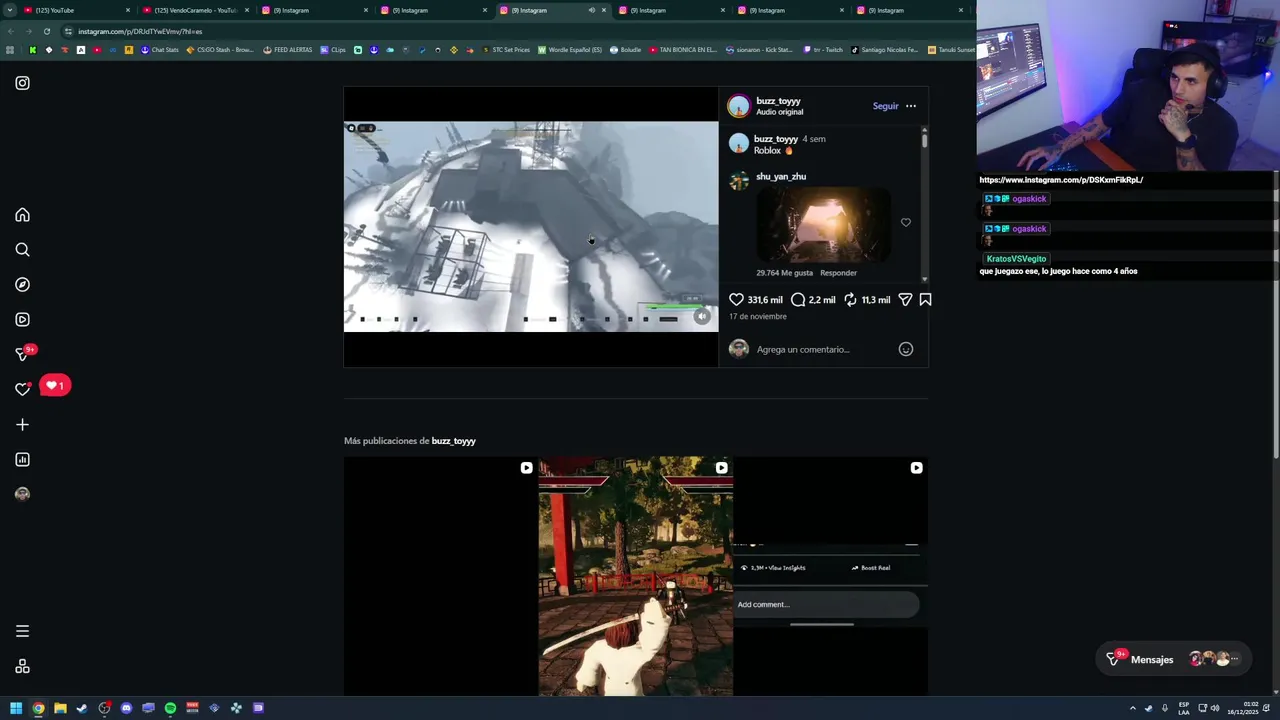Open the dashboard insights icon in sidebar

pos(22,460)
